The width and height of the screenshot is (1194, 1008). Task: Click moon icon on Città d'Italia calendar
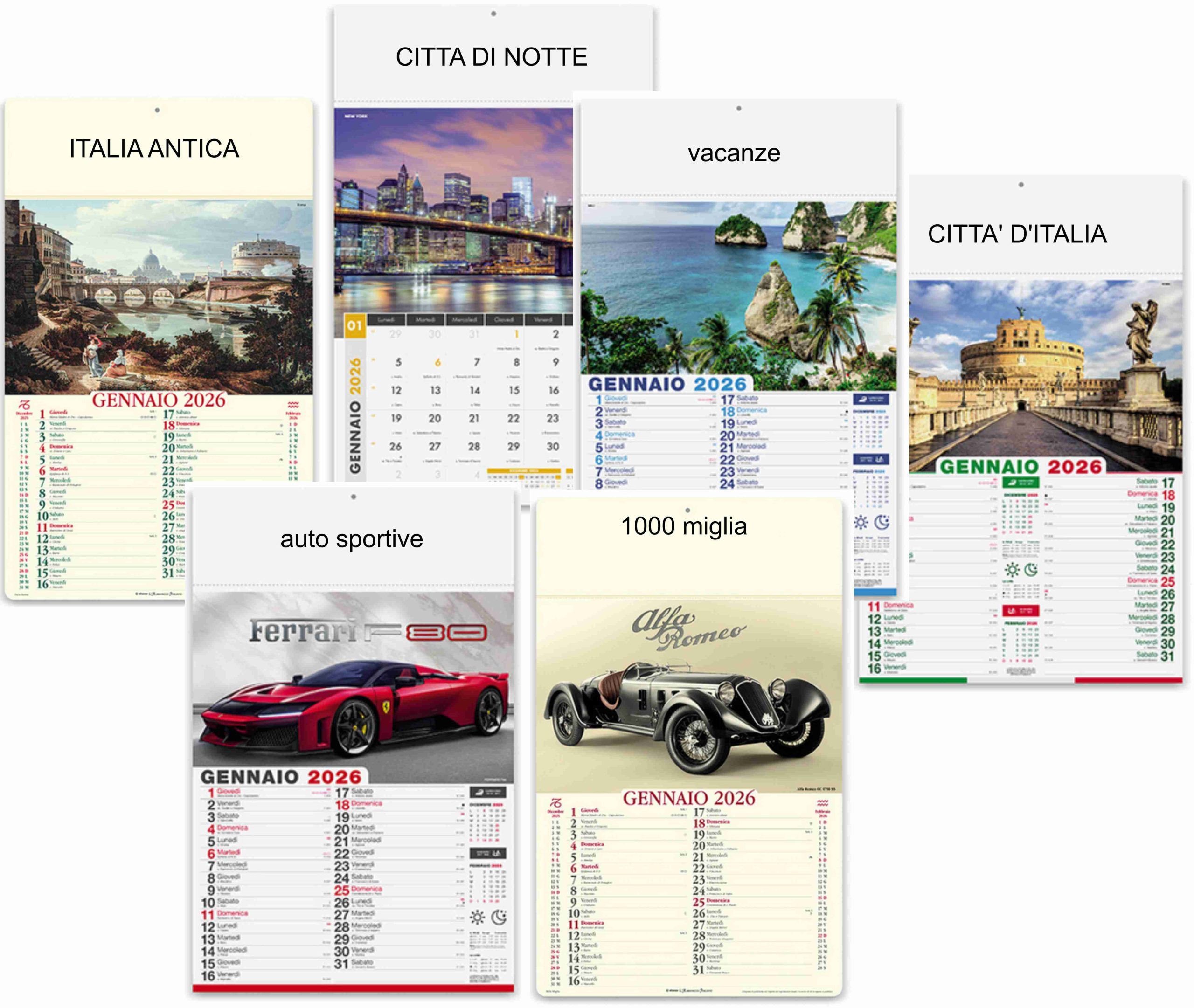click(x=1031, y=570)
